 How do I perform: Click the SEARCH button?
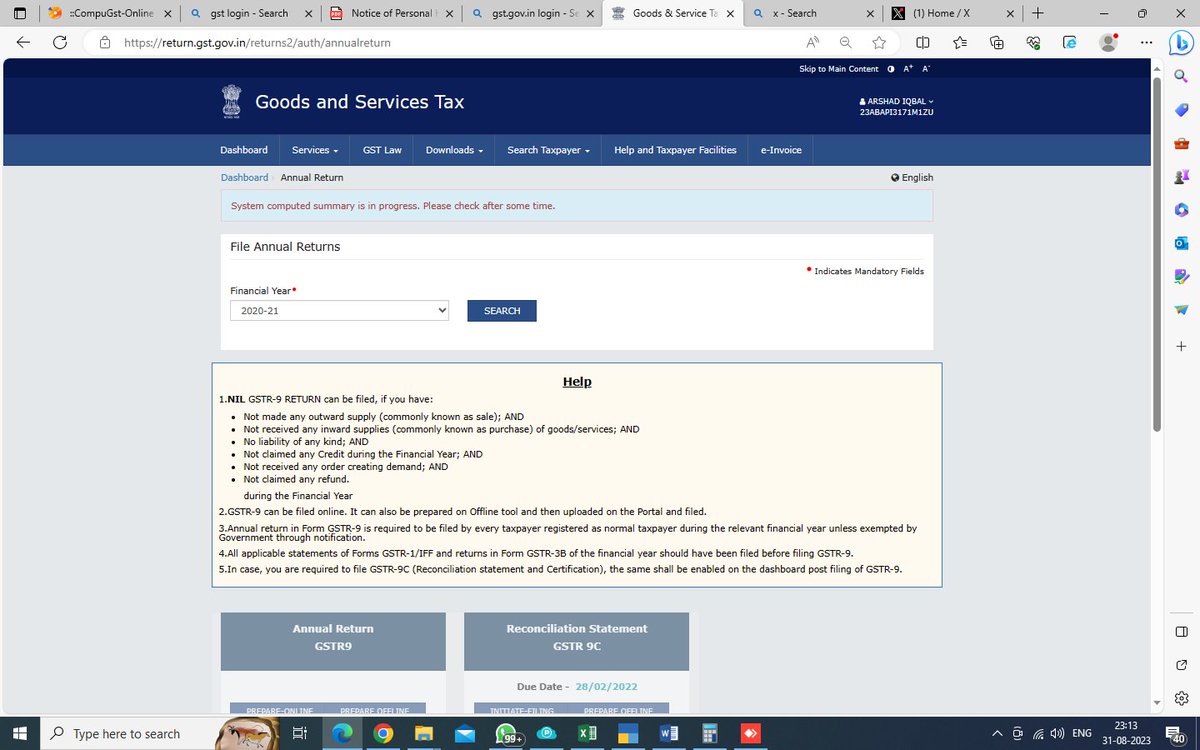tap(502, 311)
